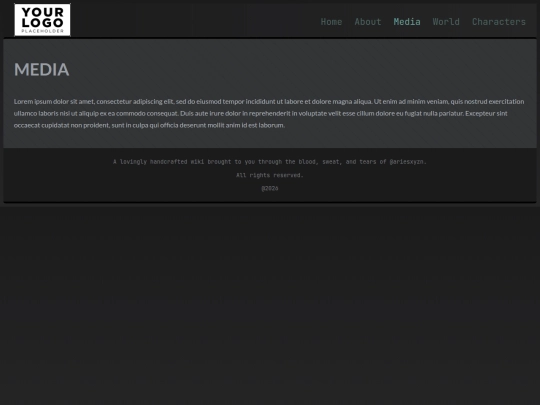Click the Lorem ipsum paragraph text
The image size is (540, 405).
[269, 113]
